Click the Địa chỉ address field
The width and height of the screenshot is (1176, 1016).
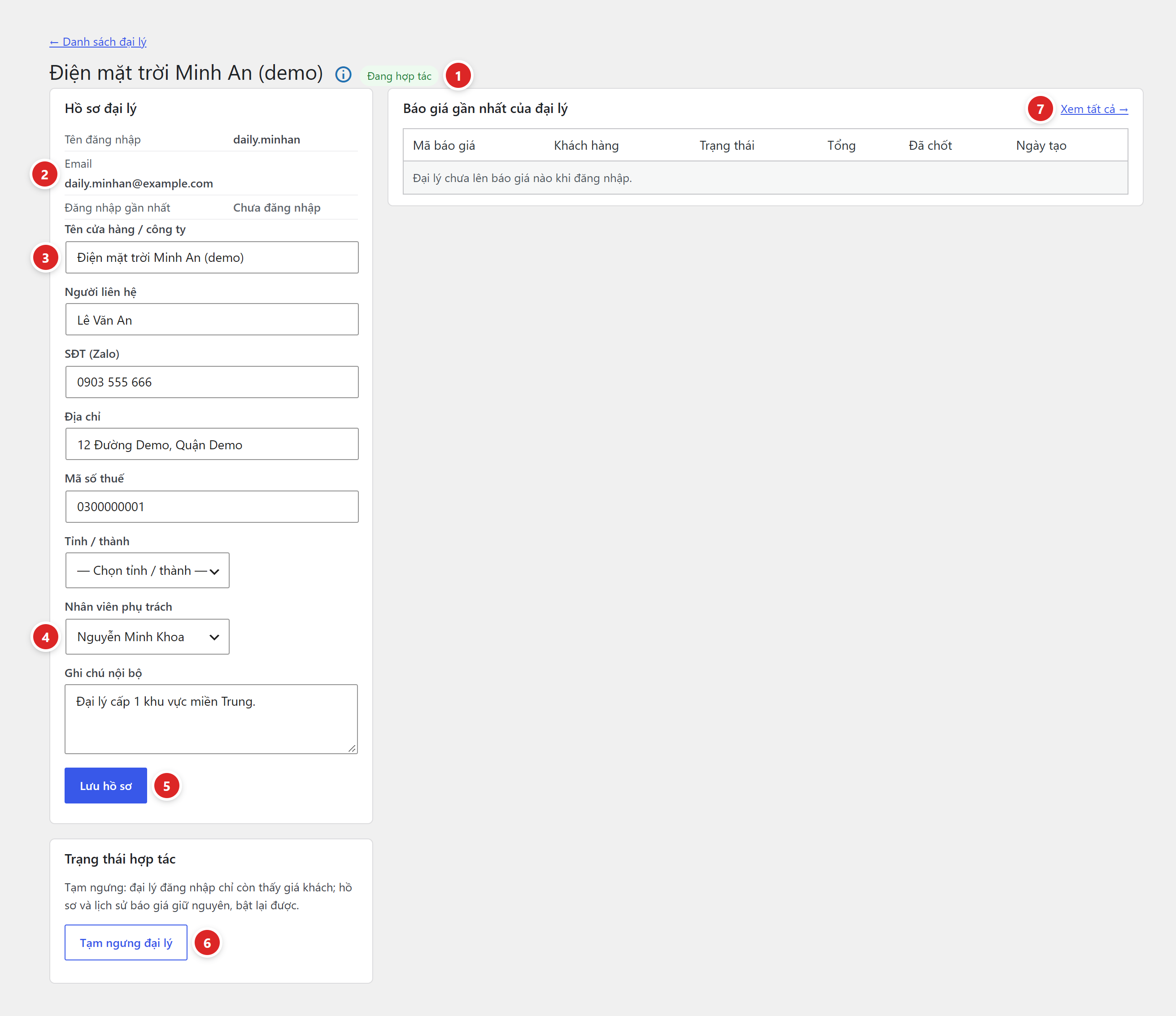click(x=212, y=444)
